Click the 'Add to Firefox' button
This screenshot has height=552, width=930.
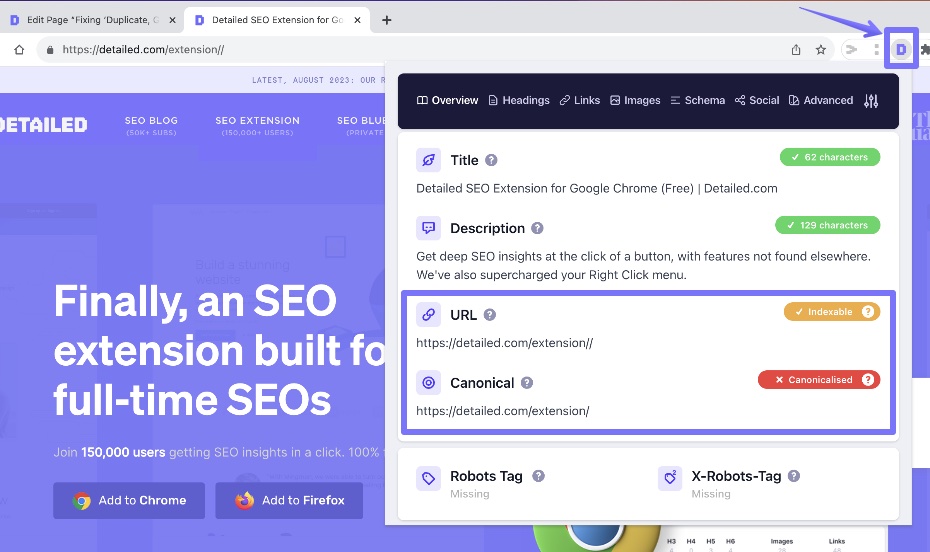pyautogui.click(x=289, y=500)
